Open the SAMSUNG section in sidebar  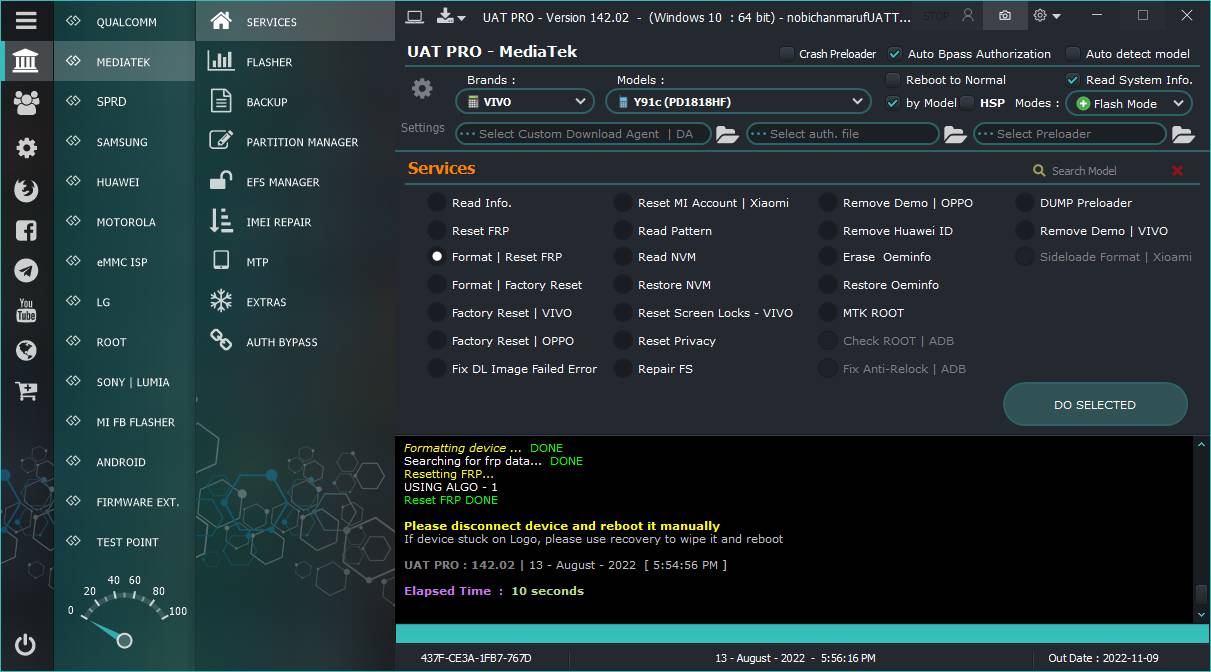[x=125, y=142]
